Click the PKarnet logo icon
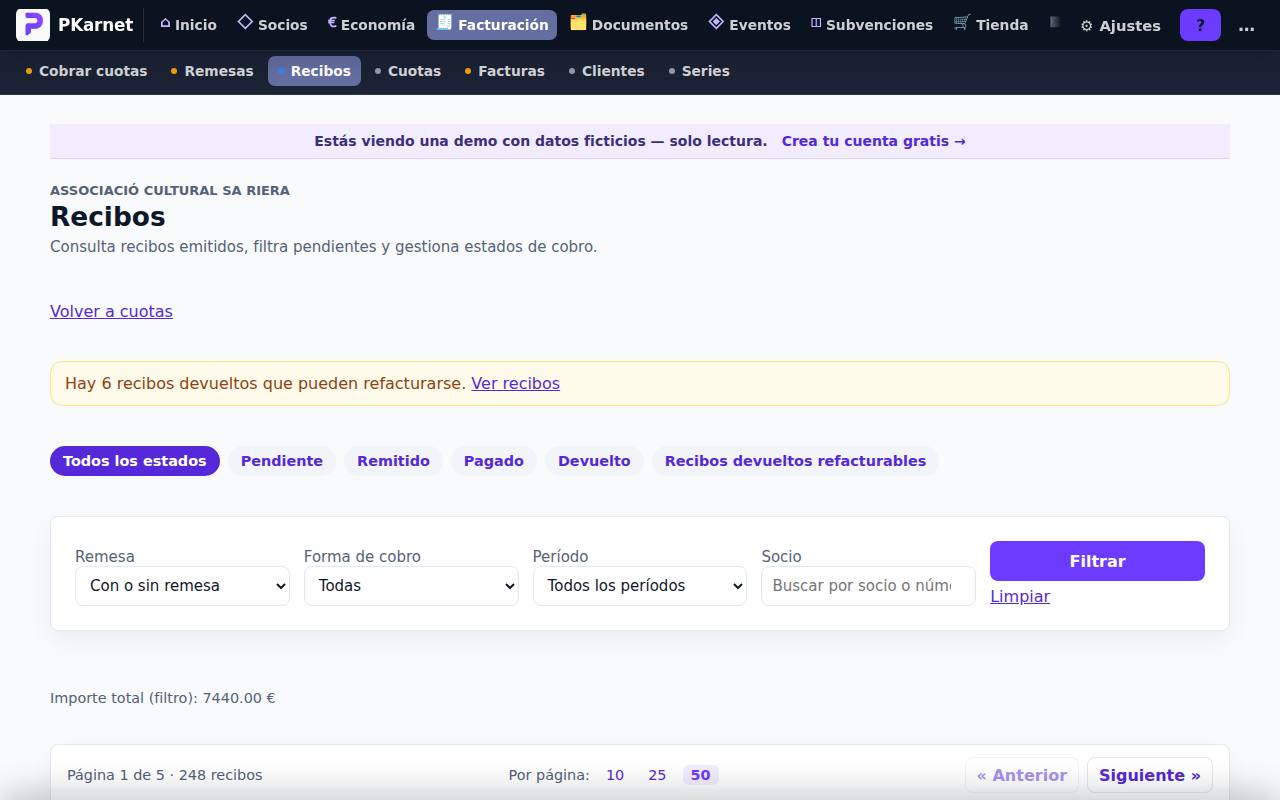This screenshot has height=800, width=1280. click(33, 25)
